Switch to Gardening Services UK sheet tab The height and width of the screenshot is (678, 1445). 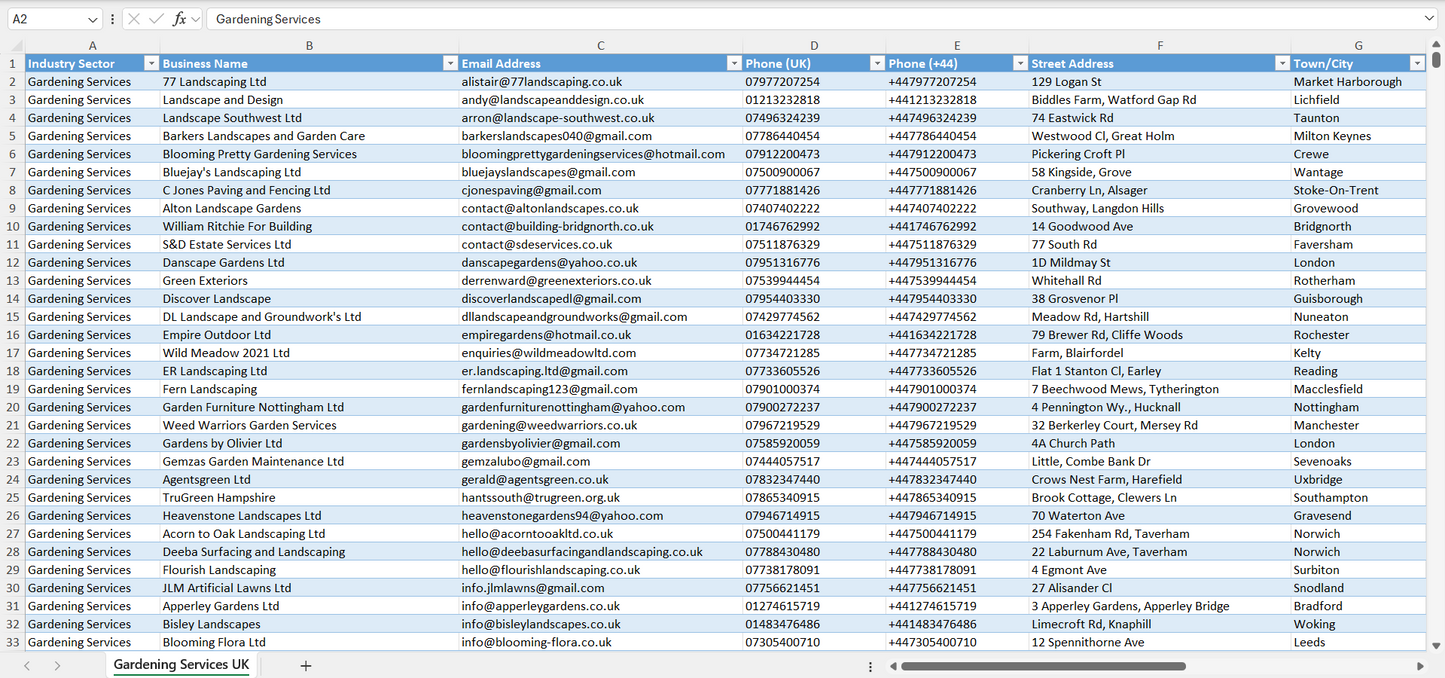pyautogui.click(x=181, y=665)
